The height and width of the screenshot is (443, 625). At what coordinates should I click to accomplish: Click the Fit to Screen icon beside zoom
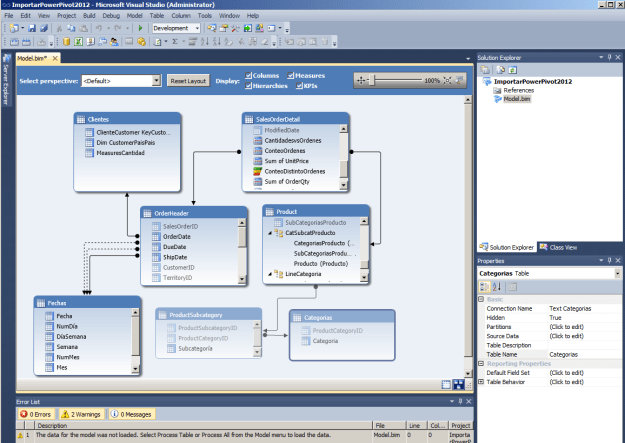pos(449,79)
